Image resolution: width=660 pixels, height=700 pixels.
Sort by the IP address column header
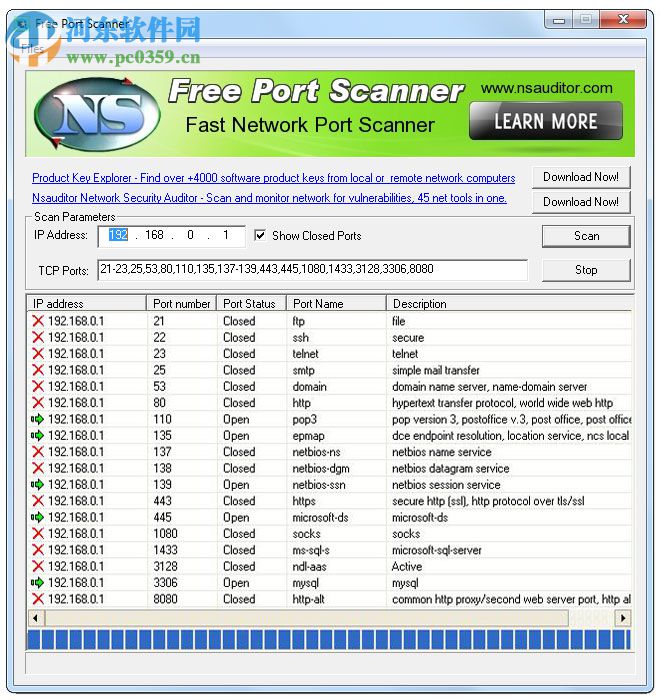87,304
